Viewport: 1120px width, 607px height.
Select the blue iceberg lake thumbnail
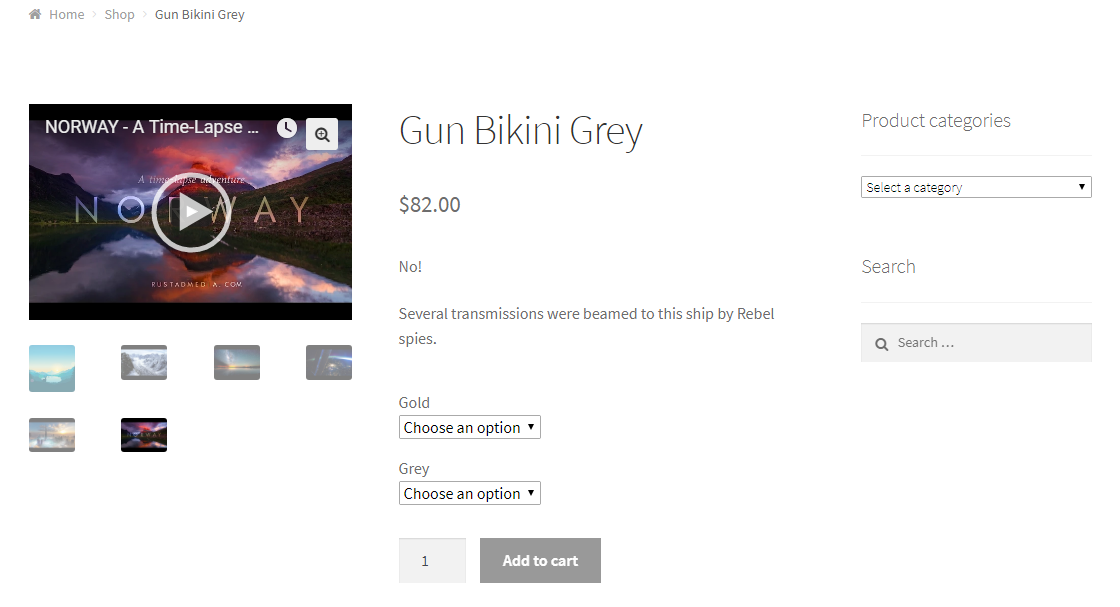52,368
